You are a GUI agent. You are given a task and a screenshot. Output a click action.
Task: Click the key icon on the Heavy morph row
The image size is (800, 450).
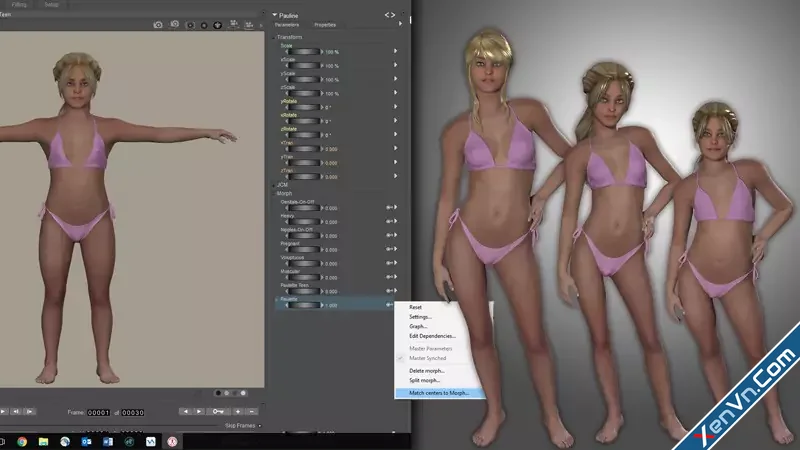point(389,221)
